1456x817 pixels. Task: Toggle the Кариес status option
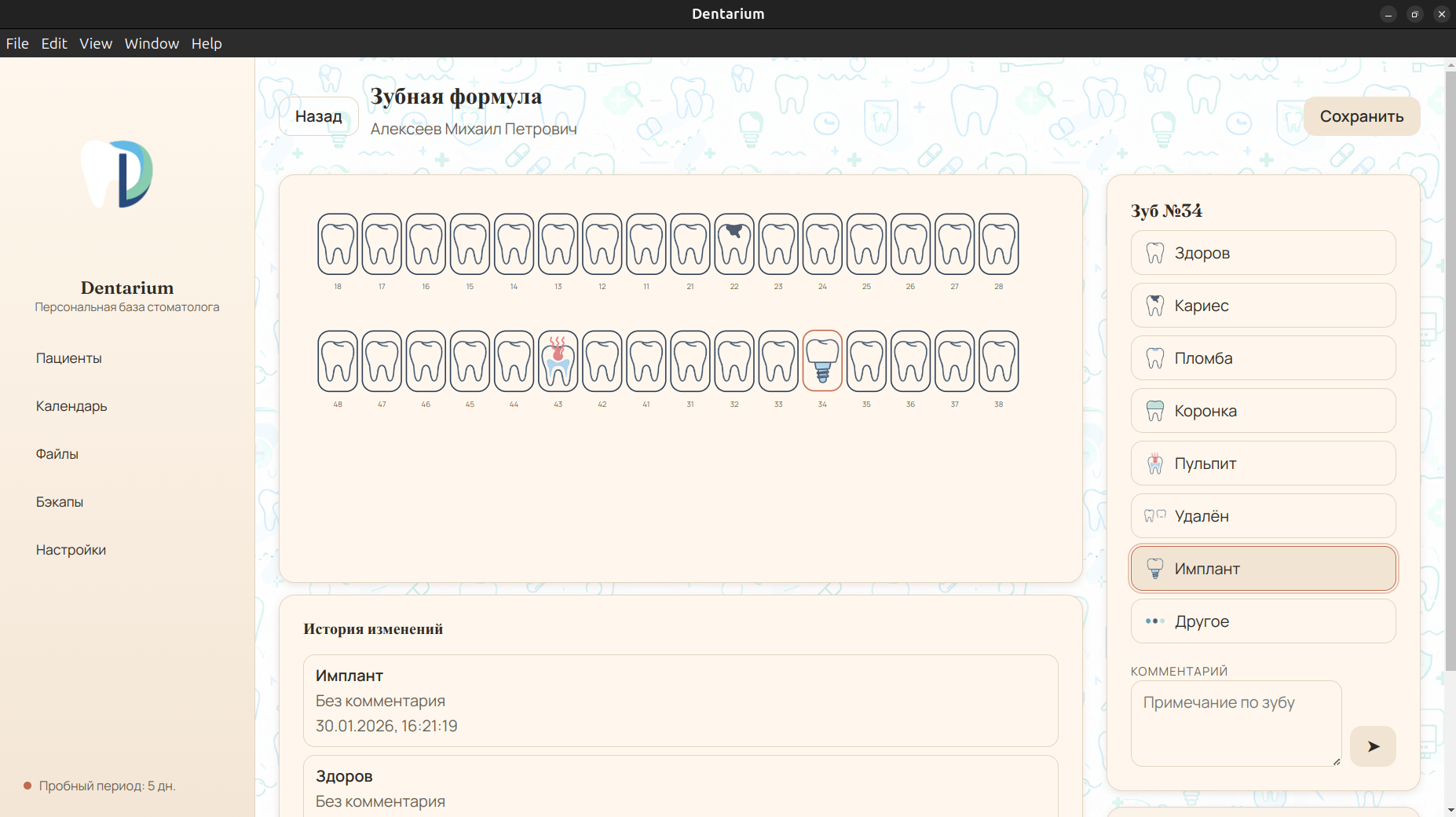click(1262, 305)
